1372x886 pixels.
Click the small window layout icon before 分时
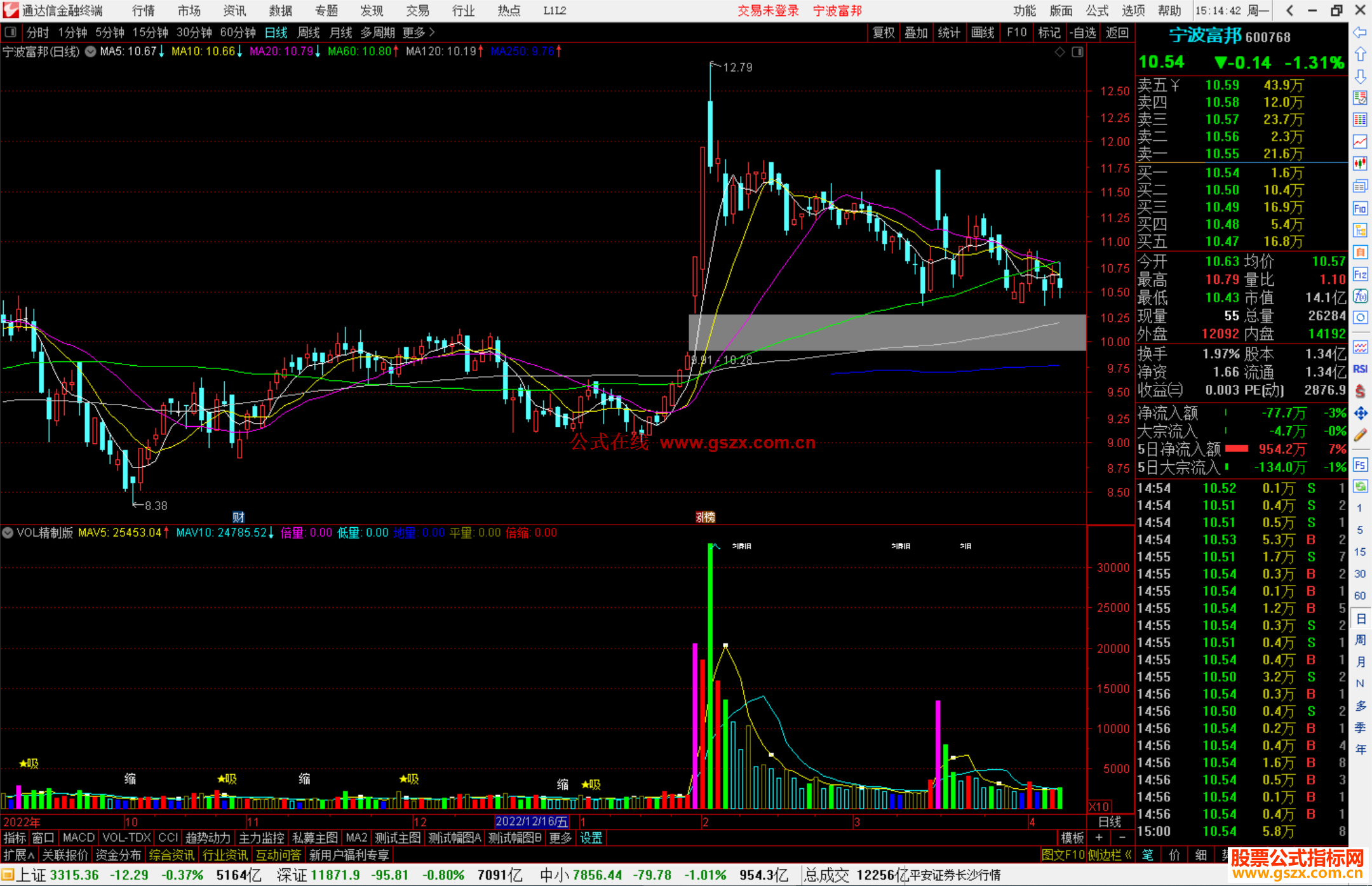(10, 32)
